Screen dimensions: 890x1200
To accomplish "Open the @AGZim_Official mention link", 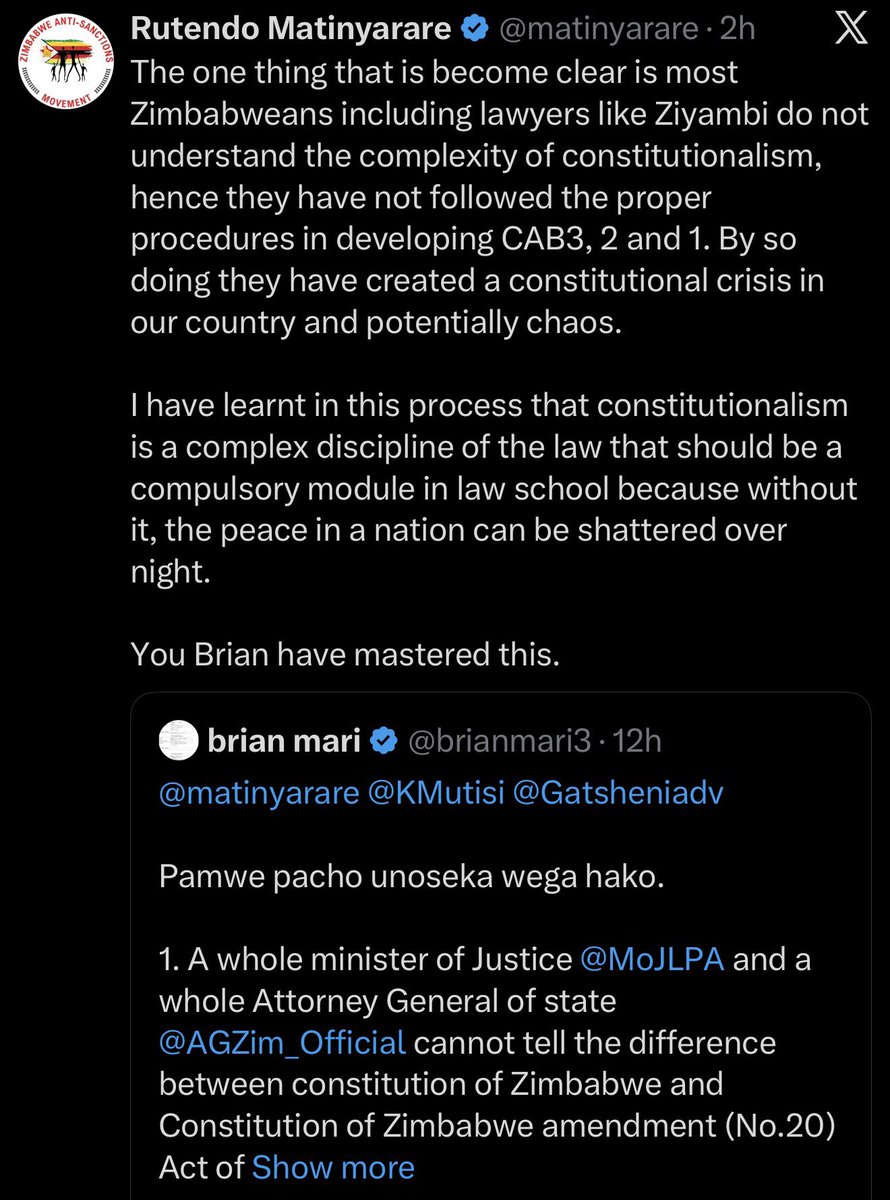I will pos(282,1042).
